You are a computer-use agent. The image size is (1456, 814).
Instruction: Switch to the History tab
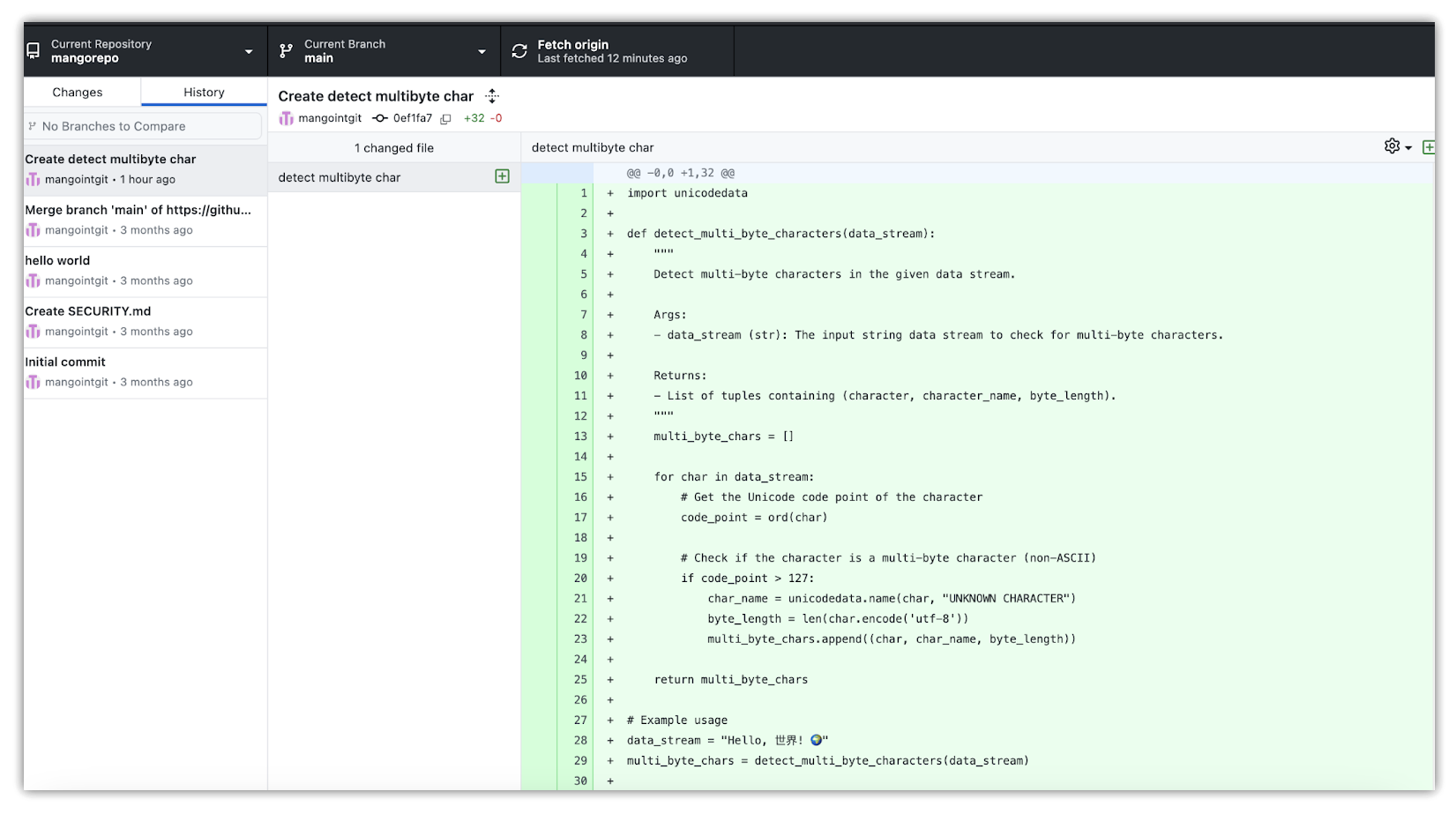tap(204, 93)
